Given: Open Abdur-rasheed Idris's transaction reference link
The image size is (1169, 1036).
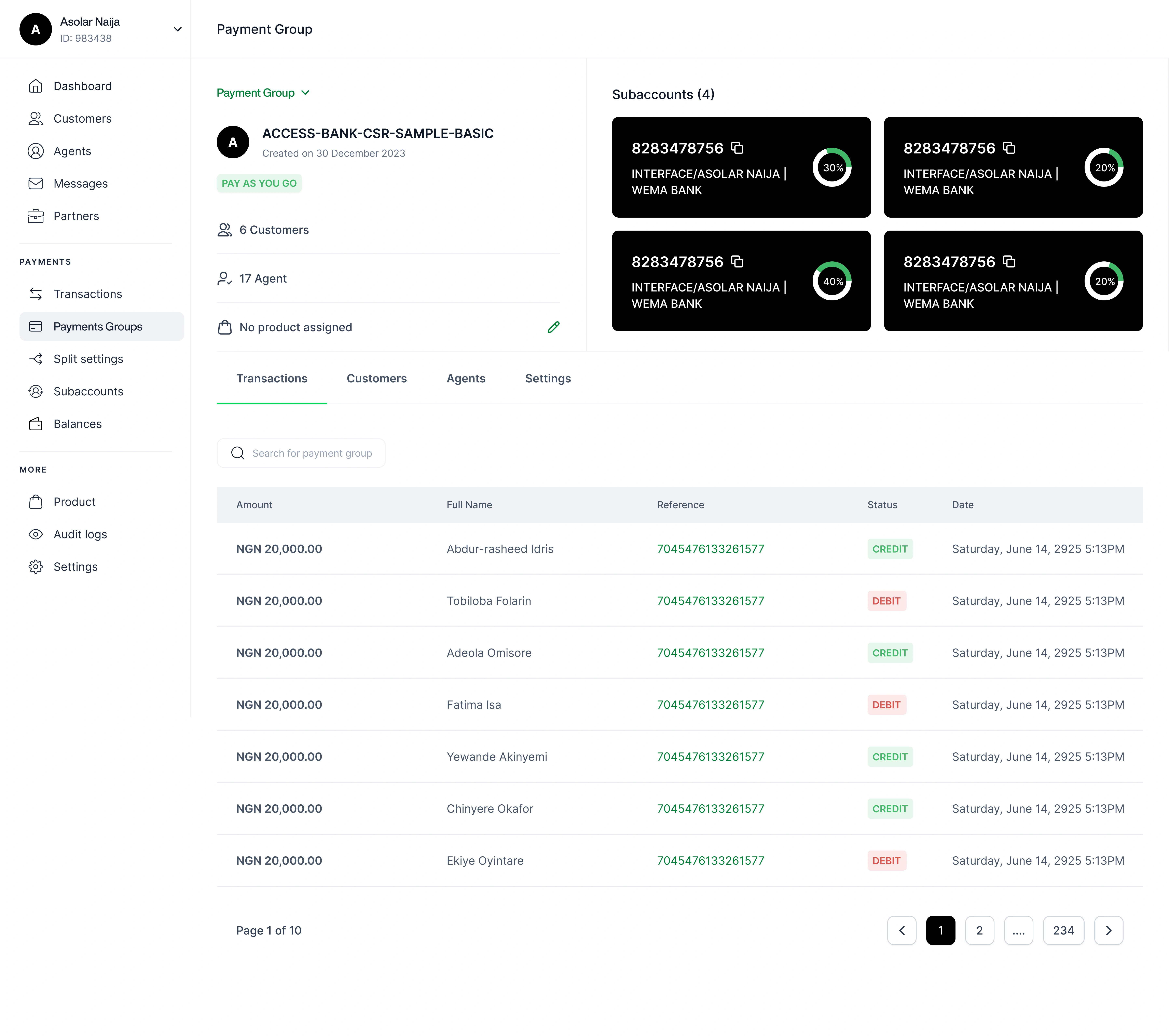Looking at the screenshot, I should click(710, 549).
